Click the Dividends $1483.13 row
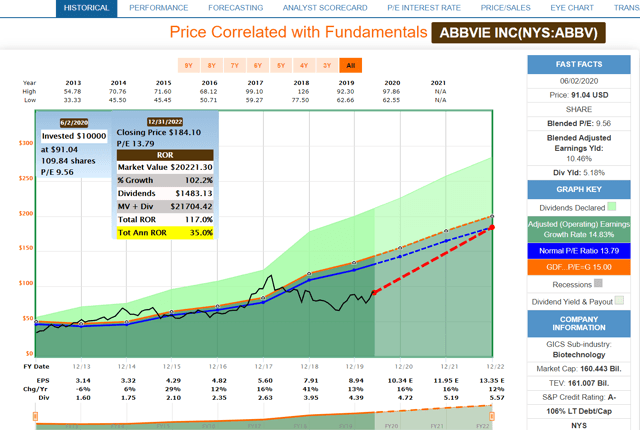 click(x=165, y=193)
